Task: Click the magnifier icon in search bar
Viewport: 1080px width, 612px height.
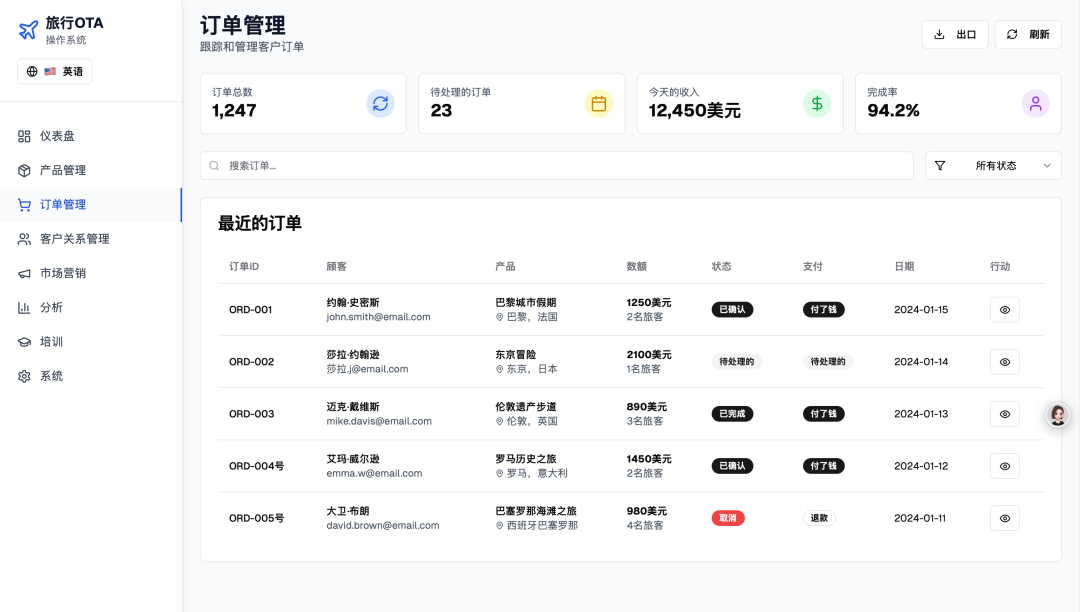Action: click(215, 166)
